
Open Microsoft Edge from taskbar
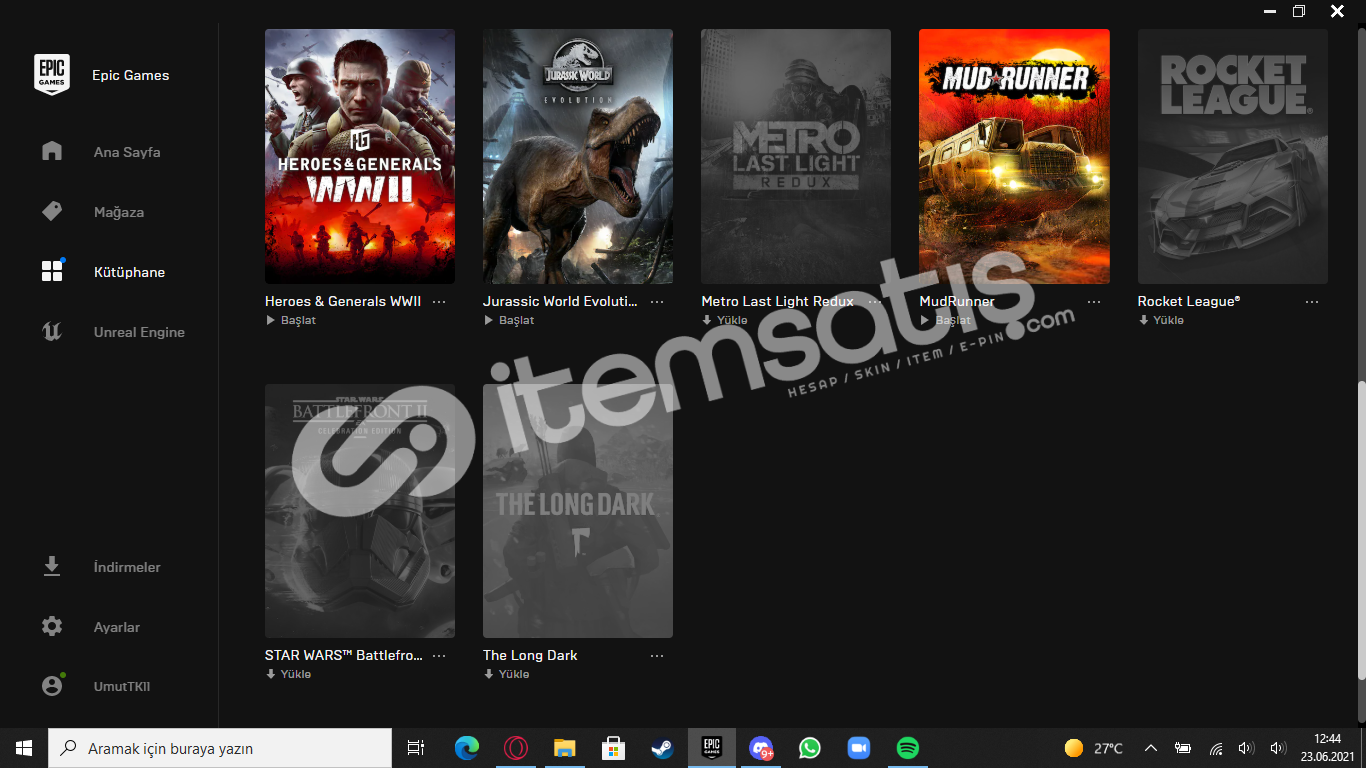pyautogui.click(x=467, y=748)
